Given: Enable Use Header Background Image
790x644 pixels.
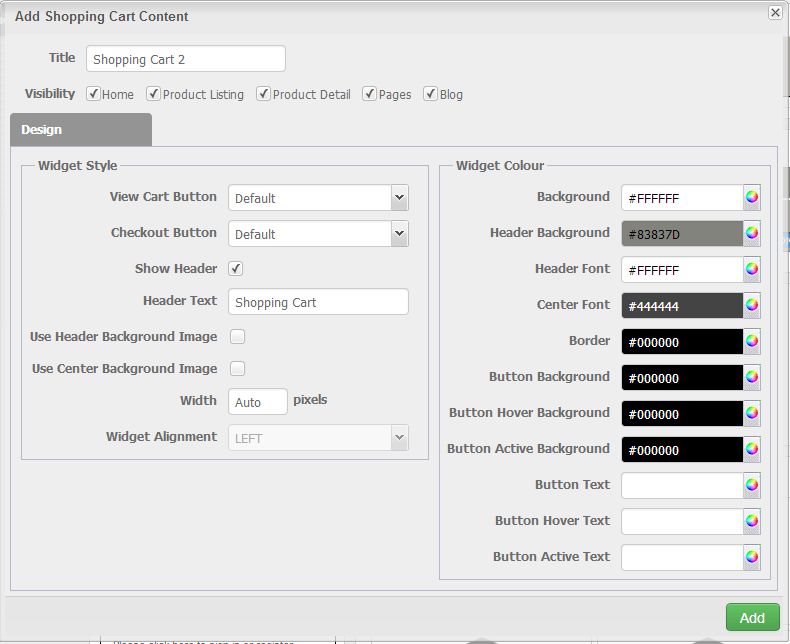Looking at the screenshot, I should [237, 336].
